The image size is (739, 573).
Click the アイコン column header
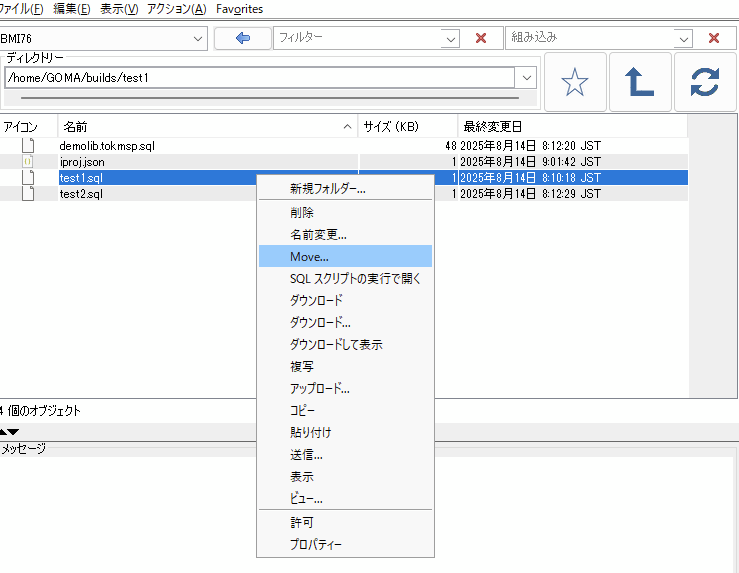[29, 127]
